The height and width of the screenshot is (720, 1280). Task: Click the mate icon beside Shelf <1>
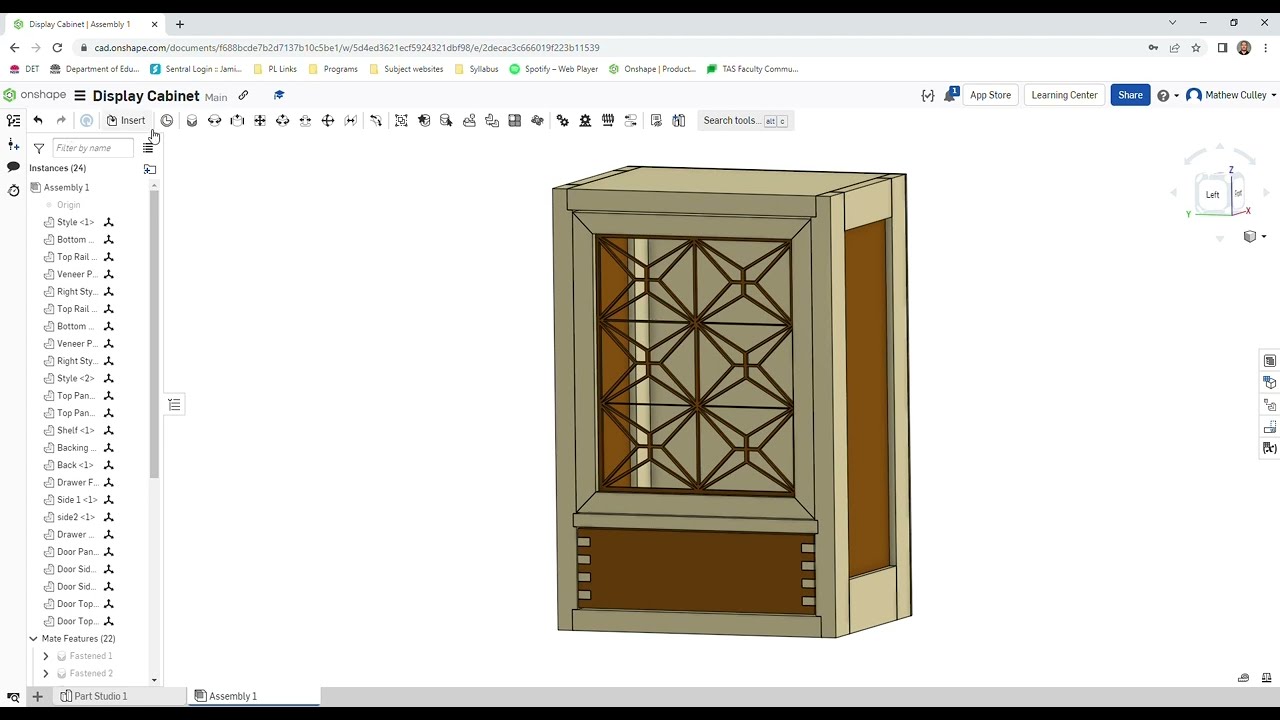(109, 430)
